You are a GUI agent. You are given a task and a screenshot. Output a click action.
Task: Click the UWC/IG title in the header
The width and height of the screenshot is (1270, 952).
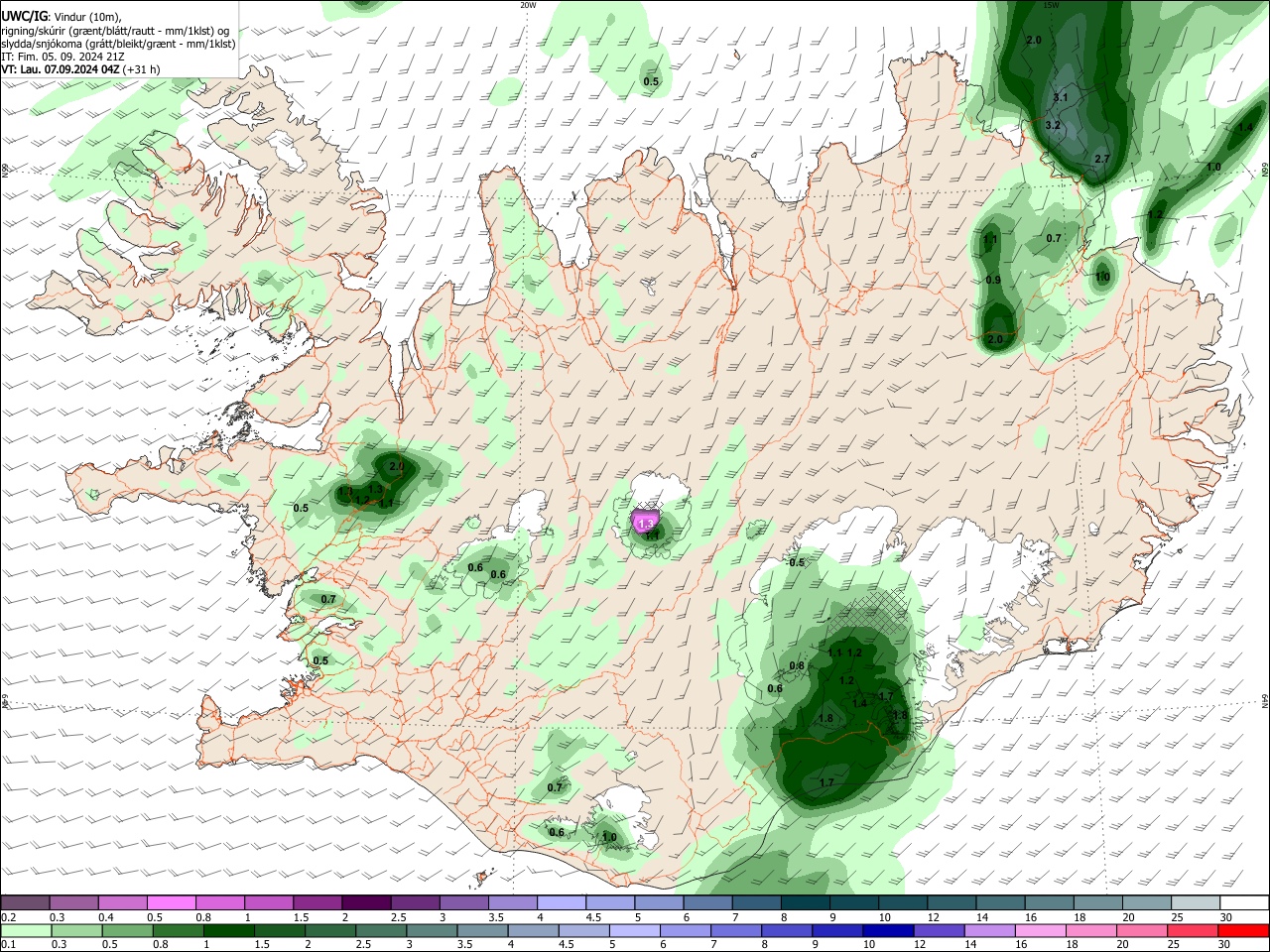(x=24, y=17)
